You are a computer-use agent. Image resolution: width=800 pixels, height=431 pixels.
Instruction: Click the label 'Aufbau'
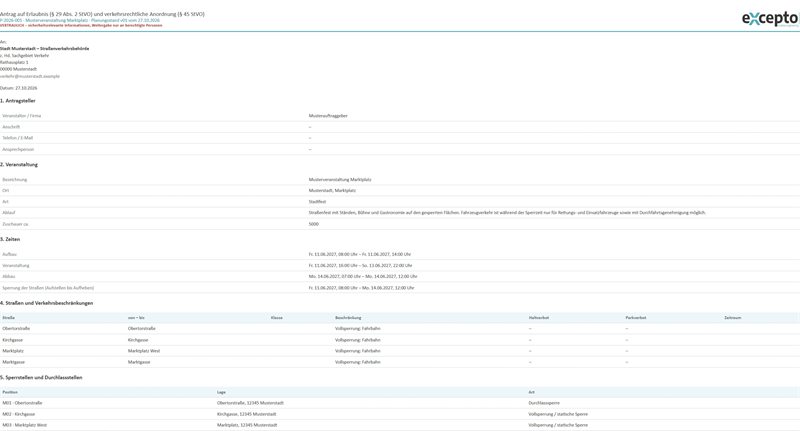coord(9,254)
